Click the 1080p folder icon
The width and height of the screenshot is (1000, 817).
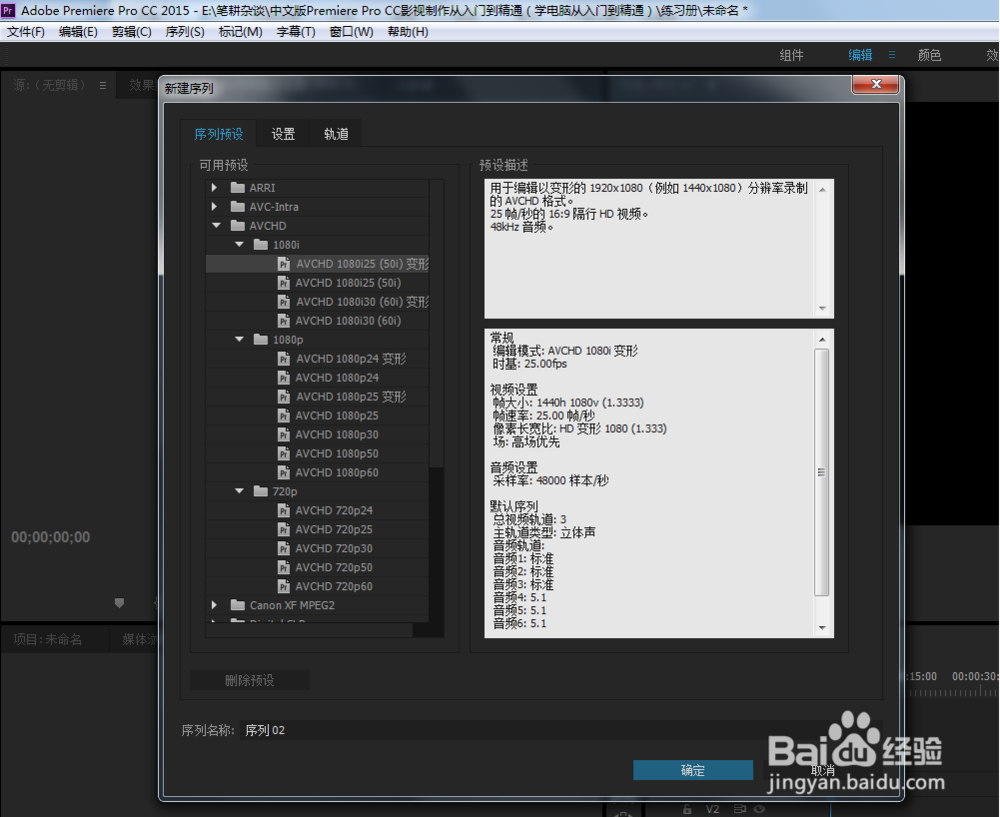pyautogui.click(x=261, y=339)
